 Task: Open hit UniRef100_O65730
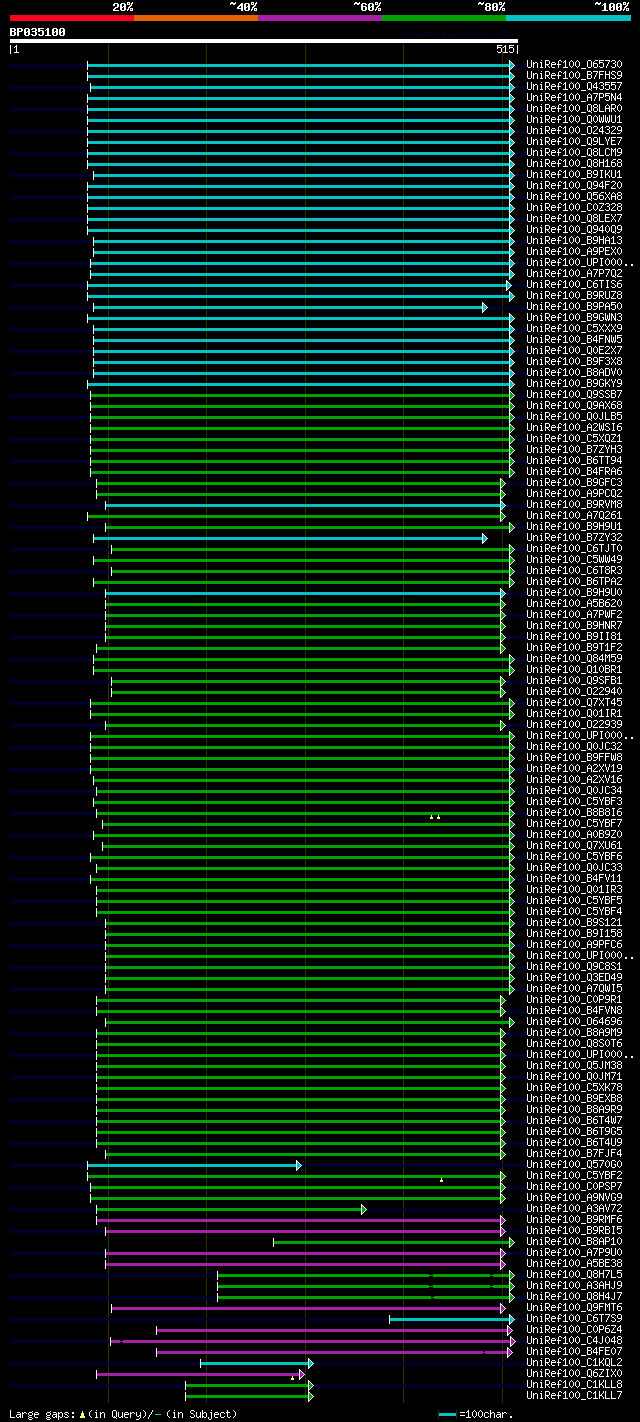tap(574, 65)
